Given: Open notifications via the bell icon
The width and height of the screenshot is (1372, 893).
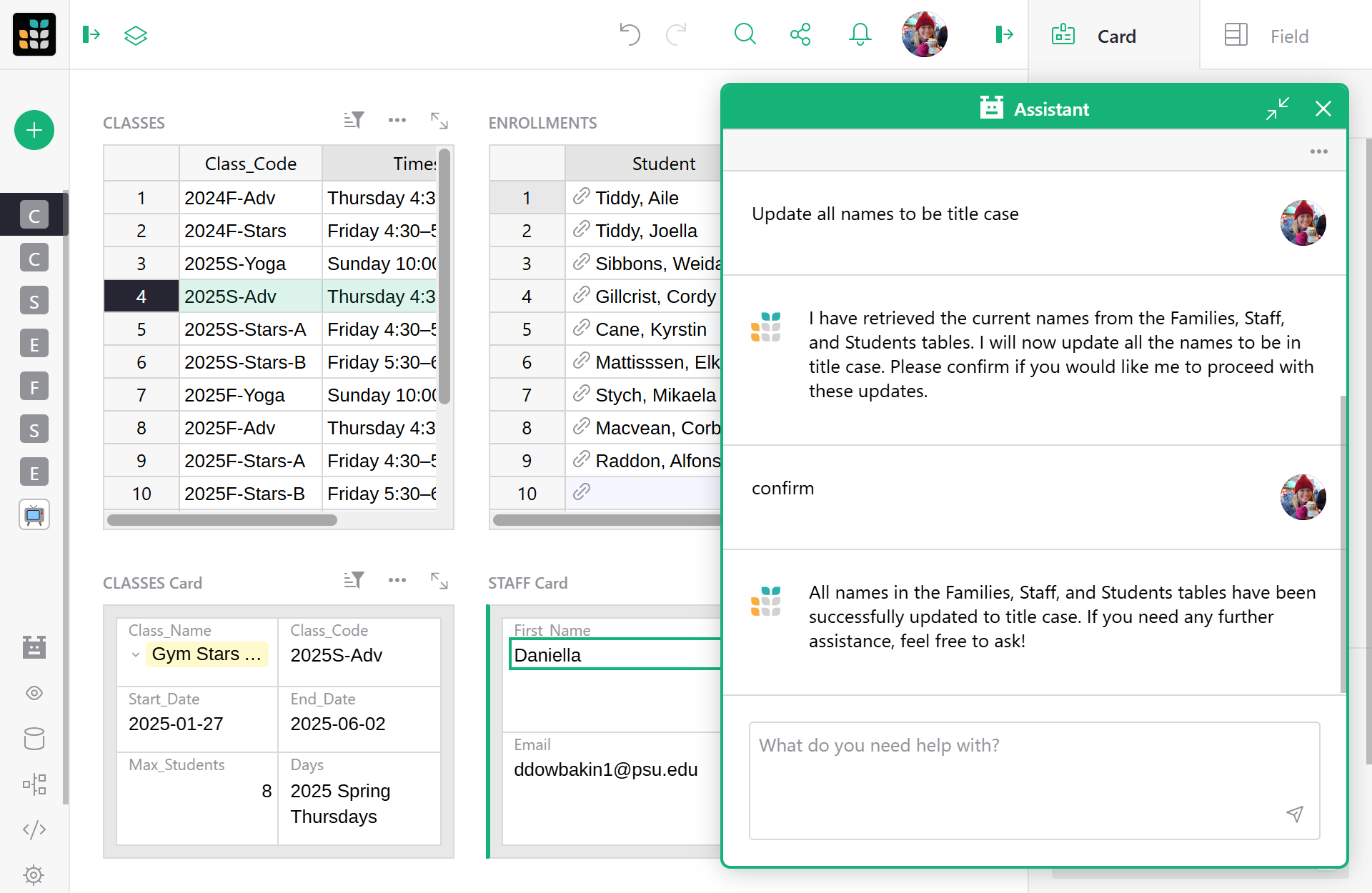Looking at the screenshot, I should click(x=860, y=34).
